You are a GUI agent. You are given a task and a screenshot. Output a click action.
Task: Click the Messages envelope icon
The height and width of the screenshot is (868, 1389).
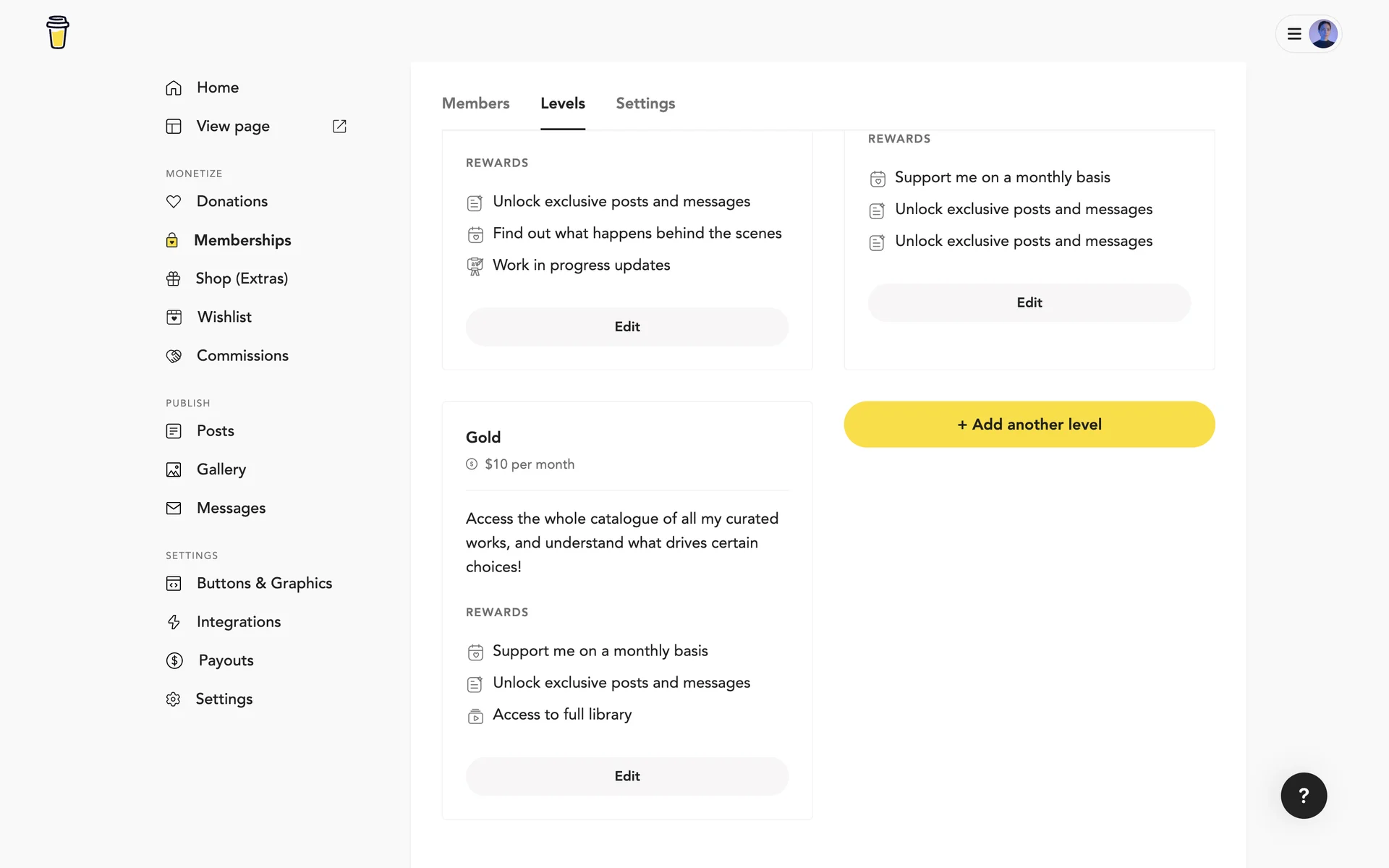(x=174, y=509)
